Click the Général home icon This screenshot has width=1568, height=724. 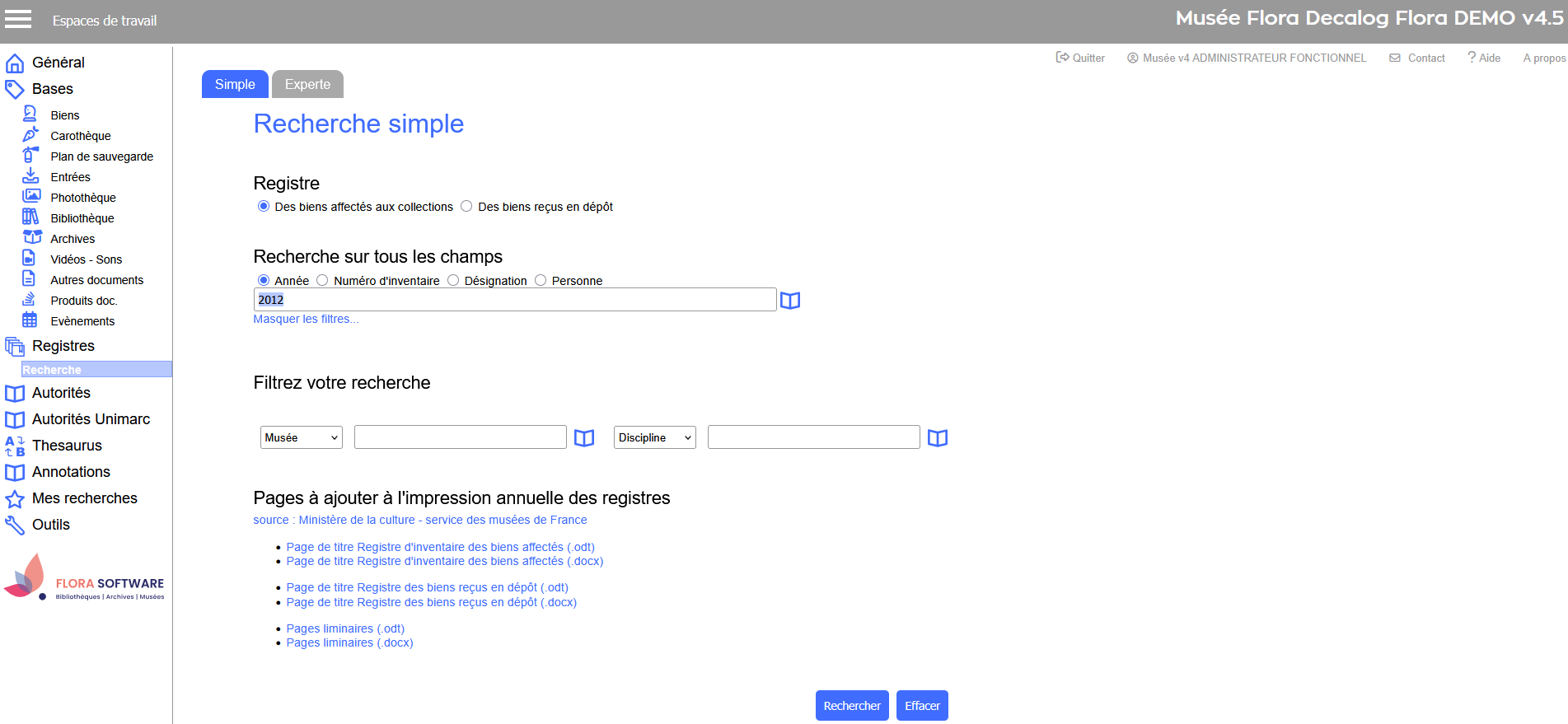point(15,63)
